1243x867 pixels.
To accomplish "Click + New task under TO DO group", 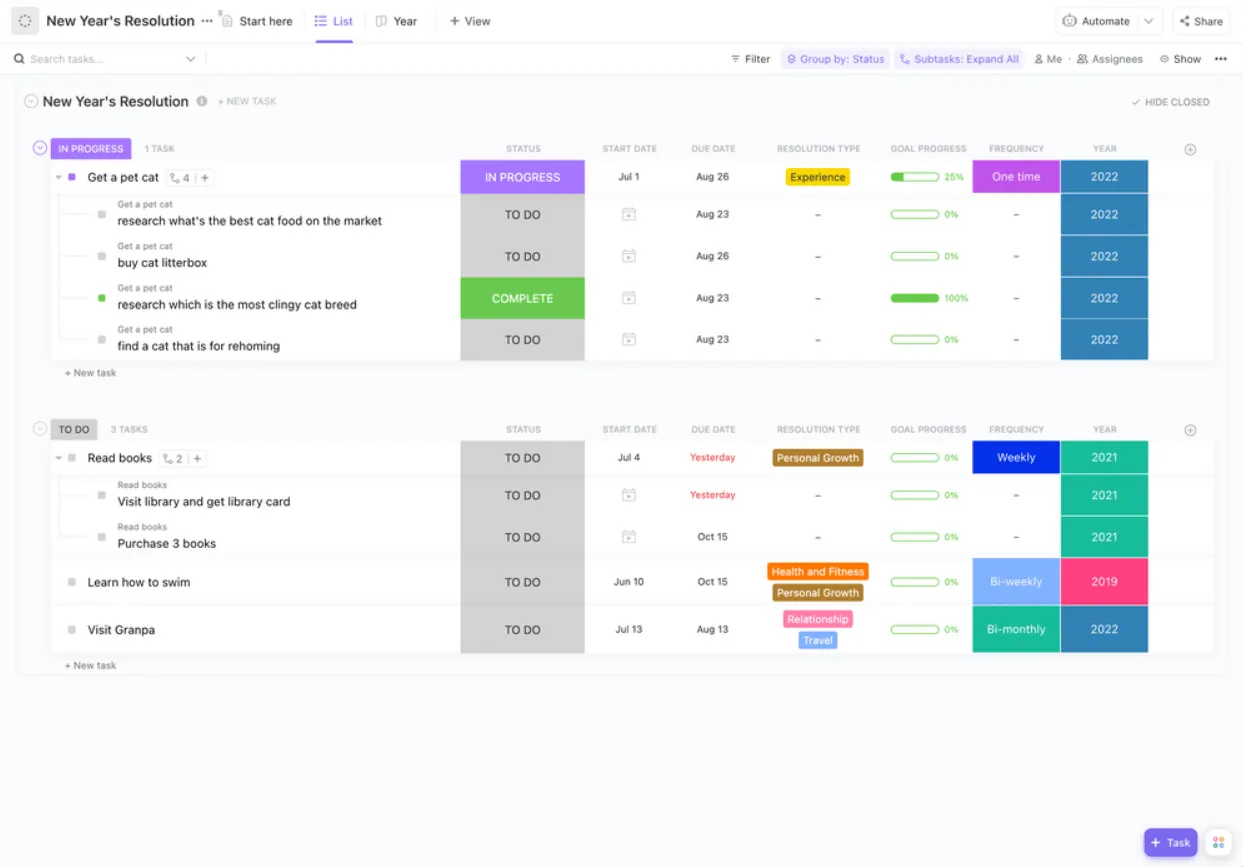I will coord(91,666).
